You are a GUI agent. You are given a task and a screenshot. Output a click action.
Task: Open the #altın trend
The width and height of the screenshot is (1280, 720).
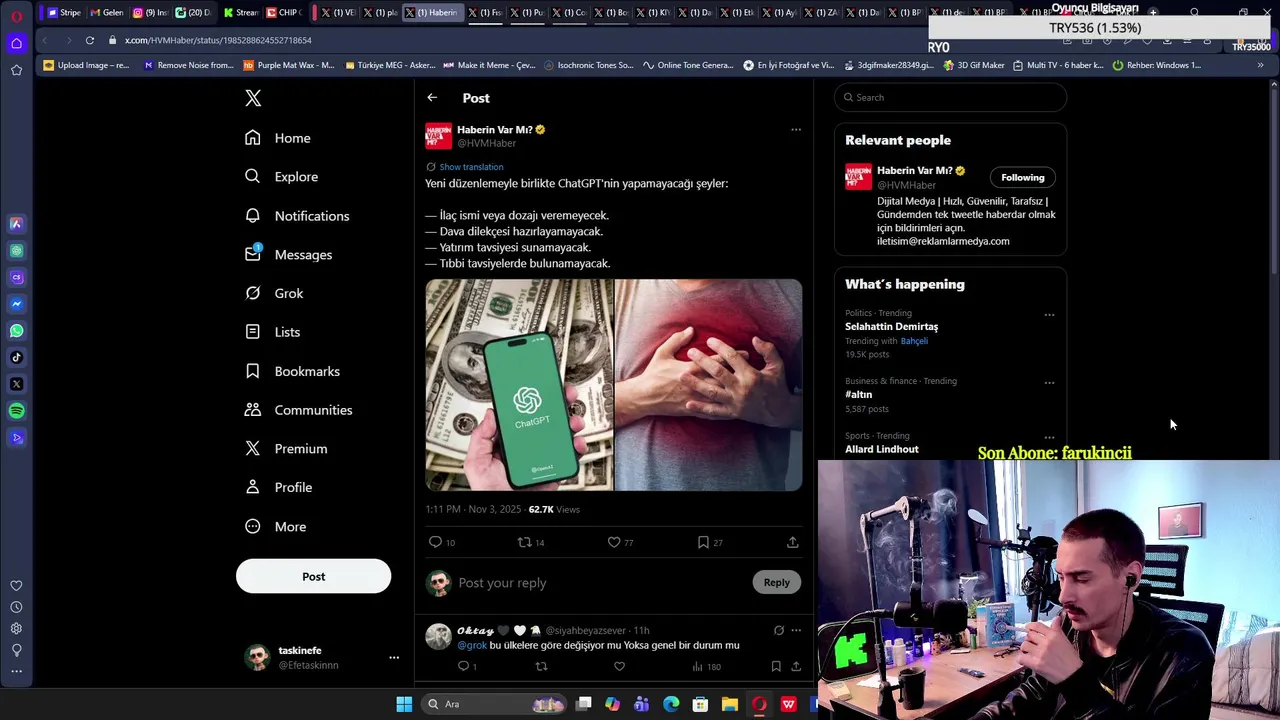pos(858,394)
